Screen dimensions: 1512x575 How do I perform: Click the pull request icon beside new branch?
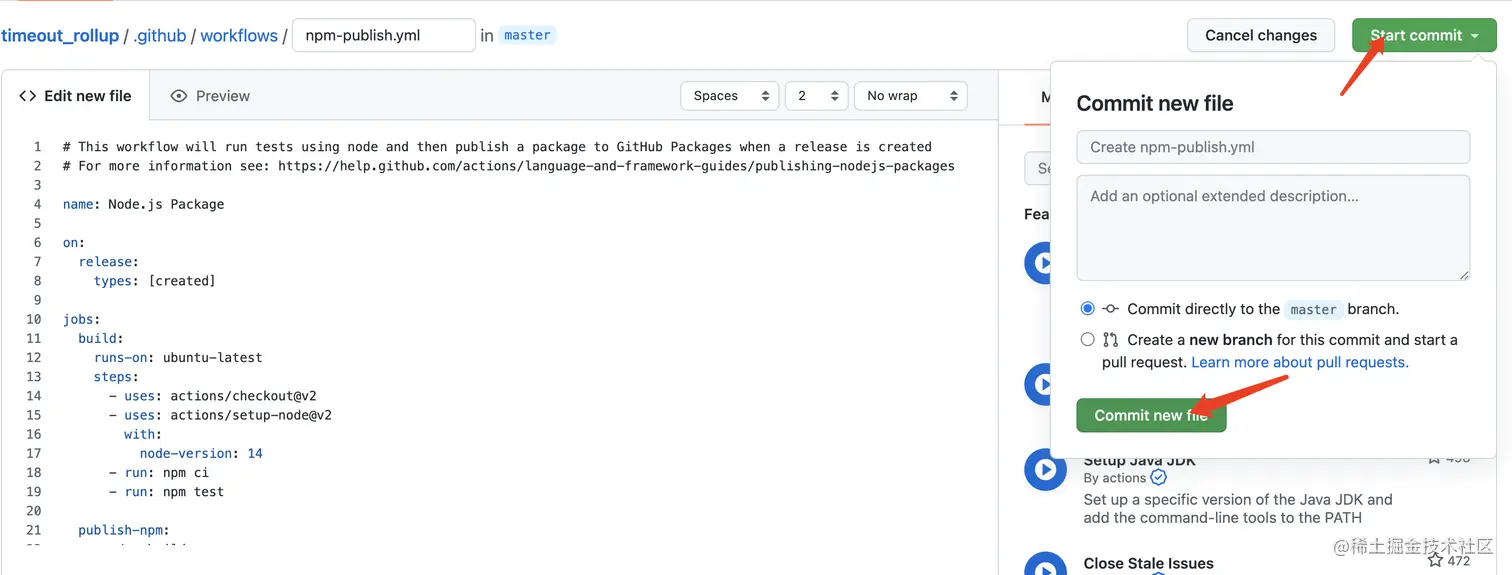click(1110, 340)
